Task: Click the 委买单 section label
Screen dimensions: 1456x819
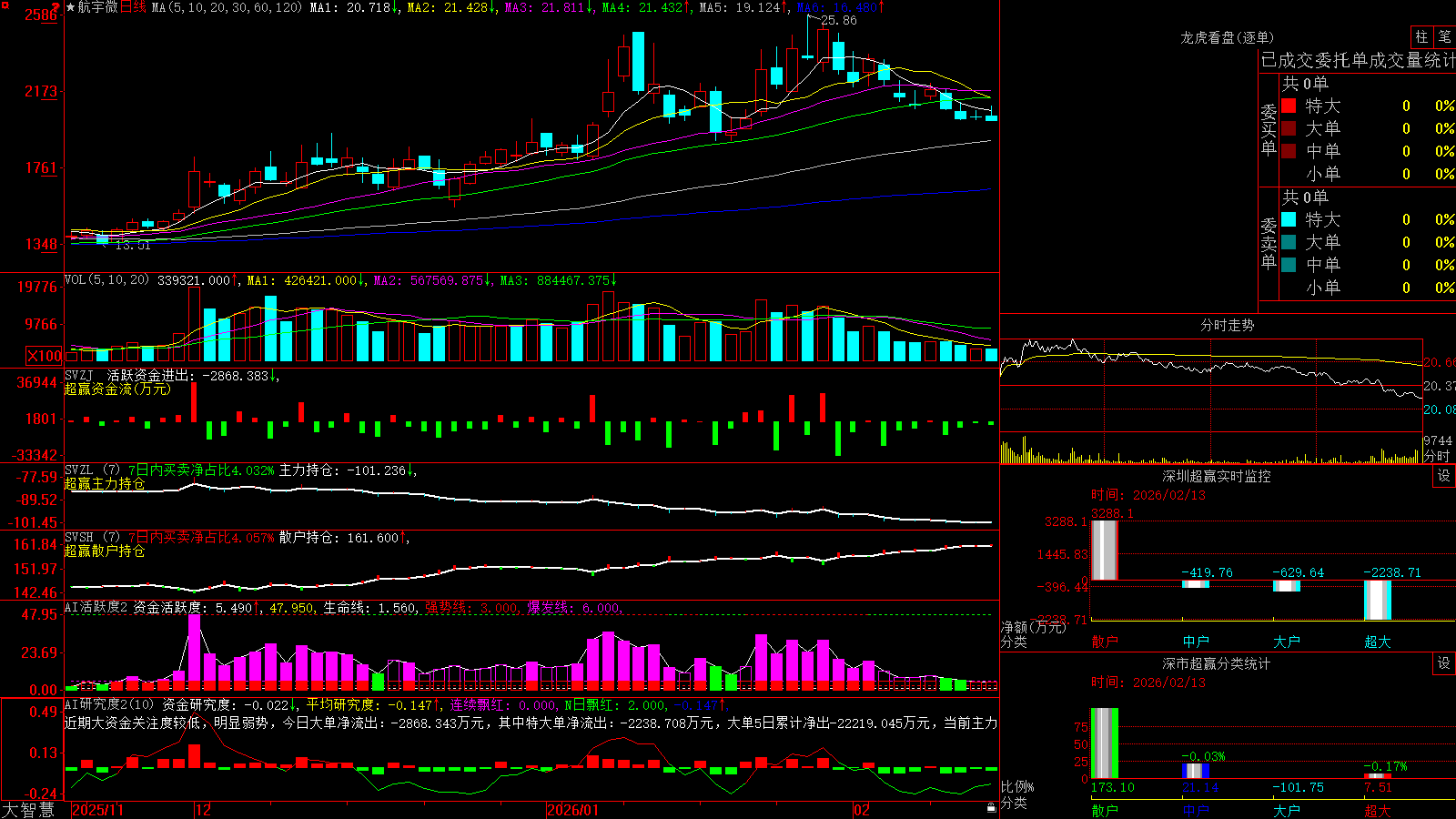Action: 1269,129
